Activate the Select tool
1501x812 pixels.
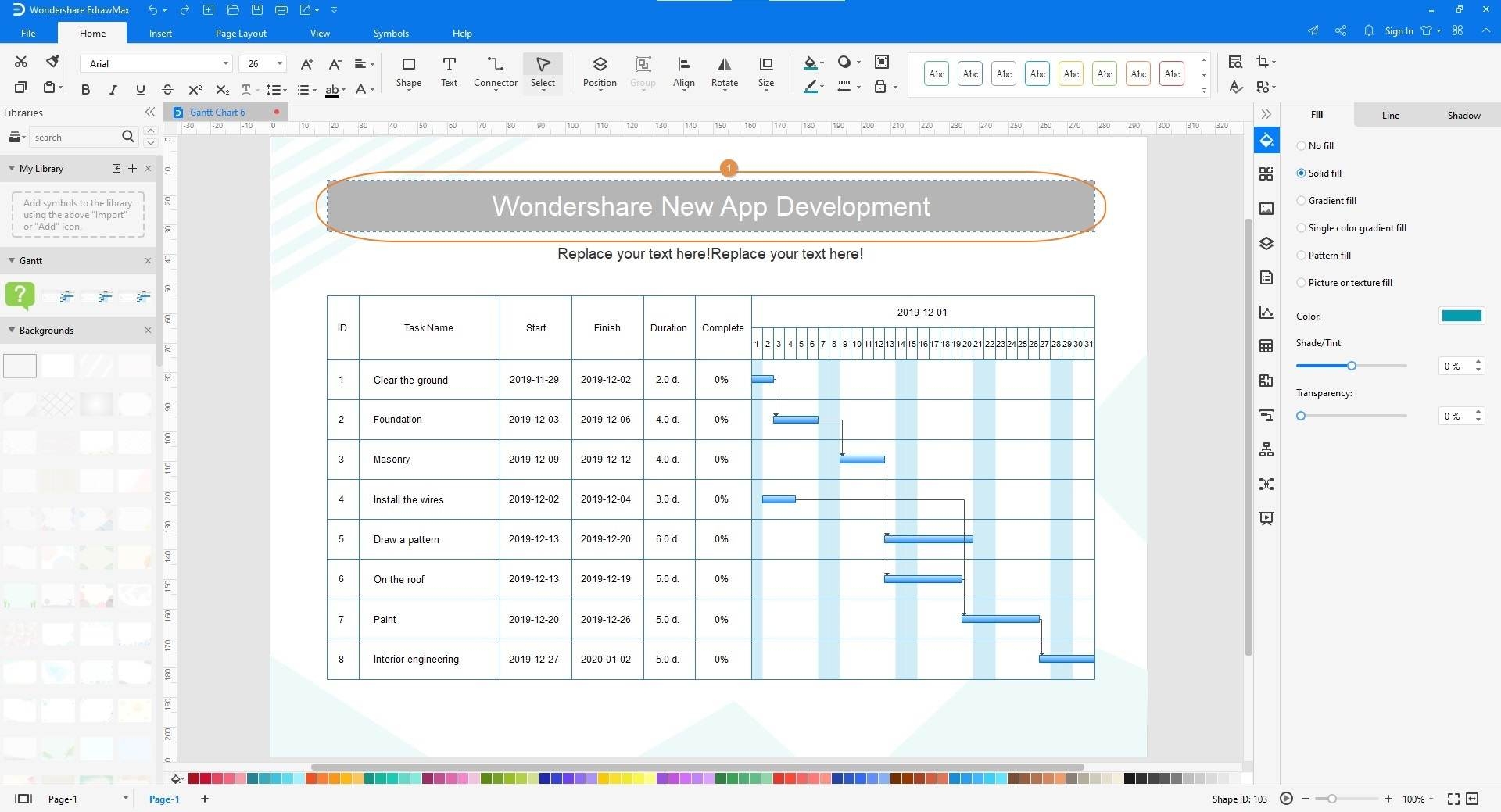542,73
